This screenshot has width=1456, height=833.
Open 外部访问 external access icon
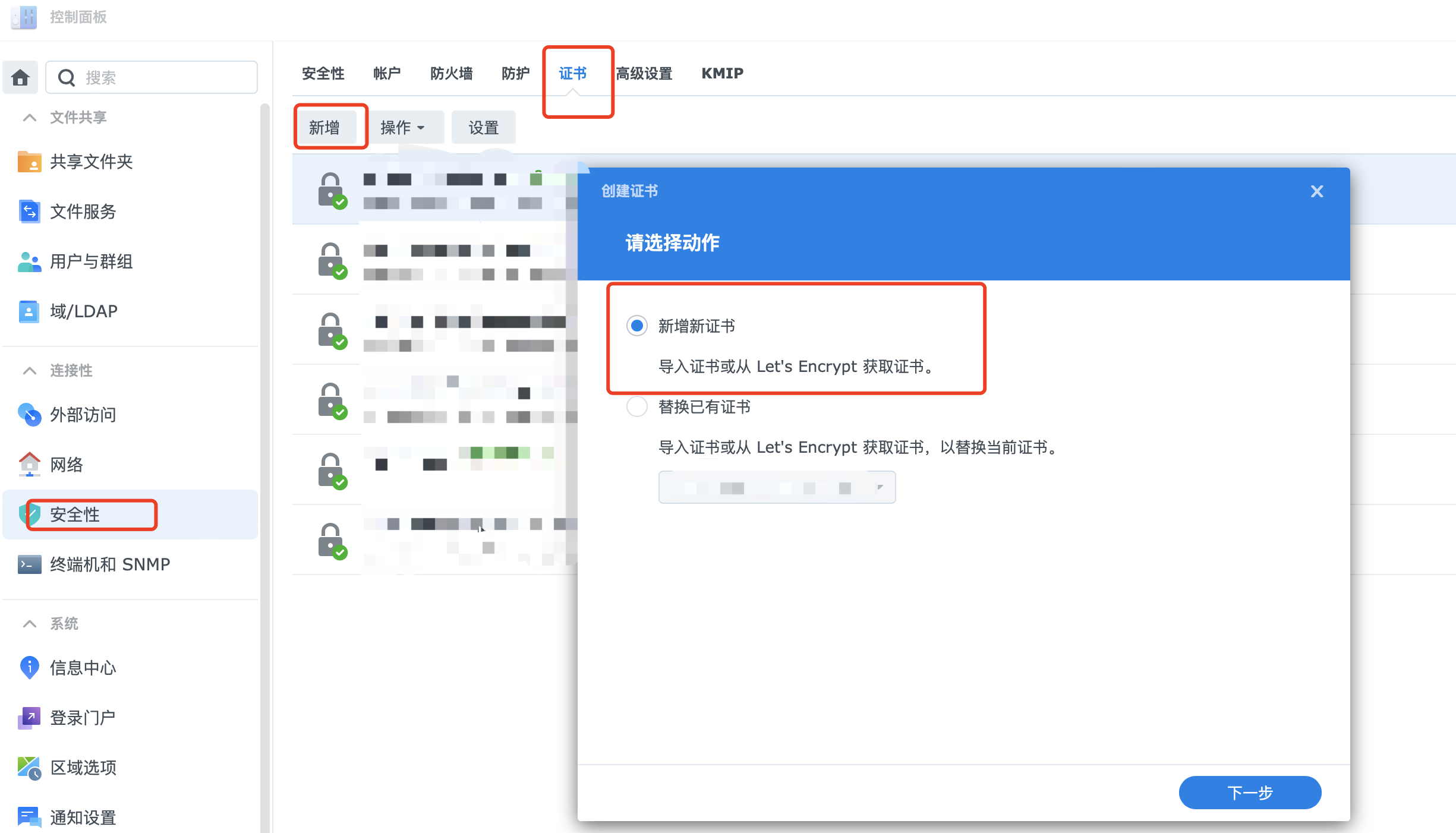29,415
